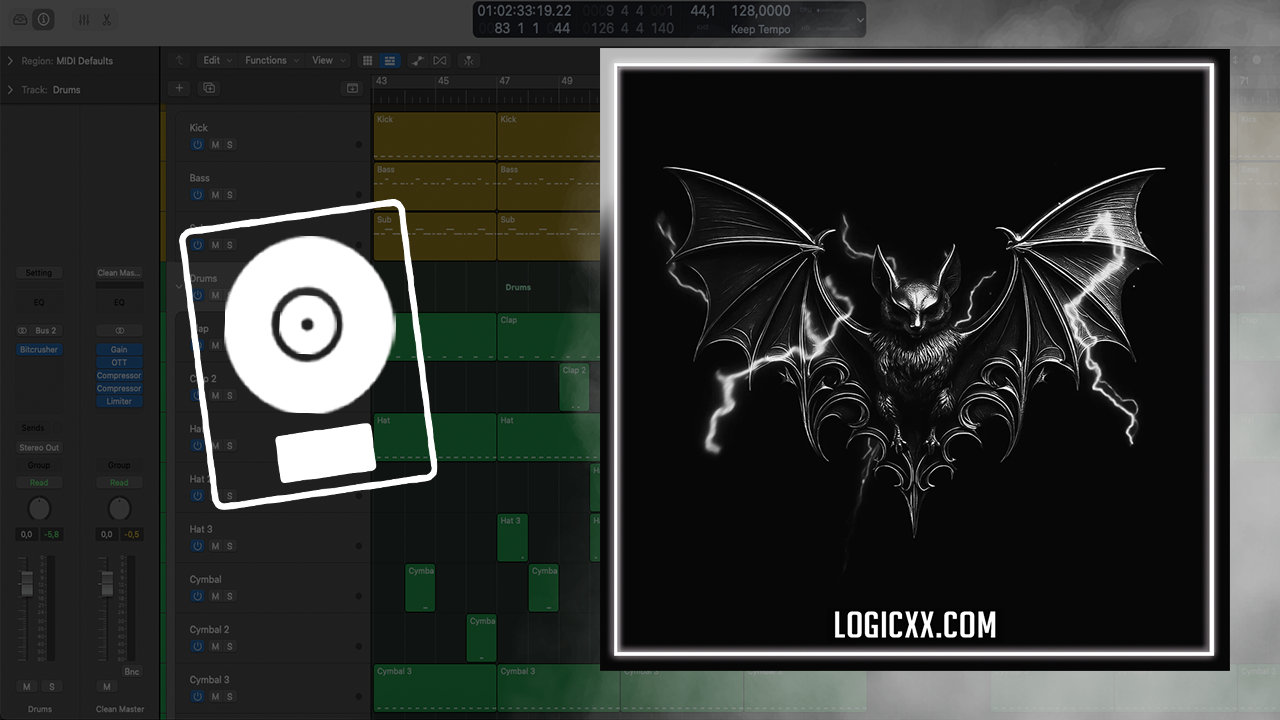Screen dimensions: 1280x720
Task: Click the Limiter plug-in on Clean Master
Action: pos(119,401)
